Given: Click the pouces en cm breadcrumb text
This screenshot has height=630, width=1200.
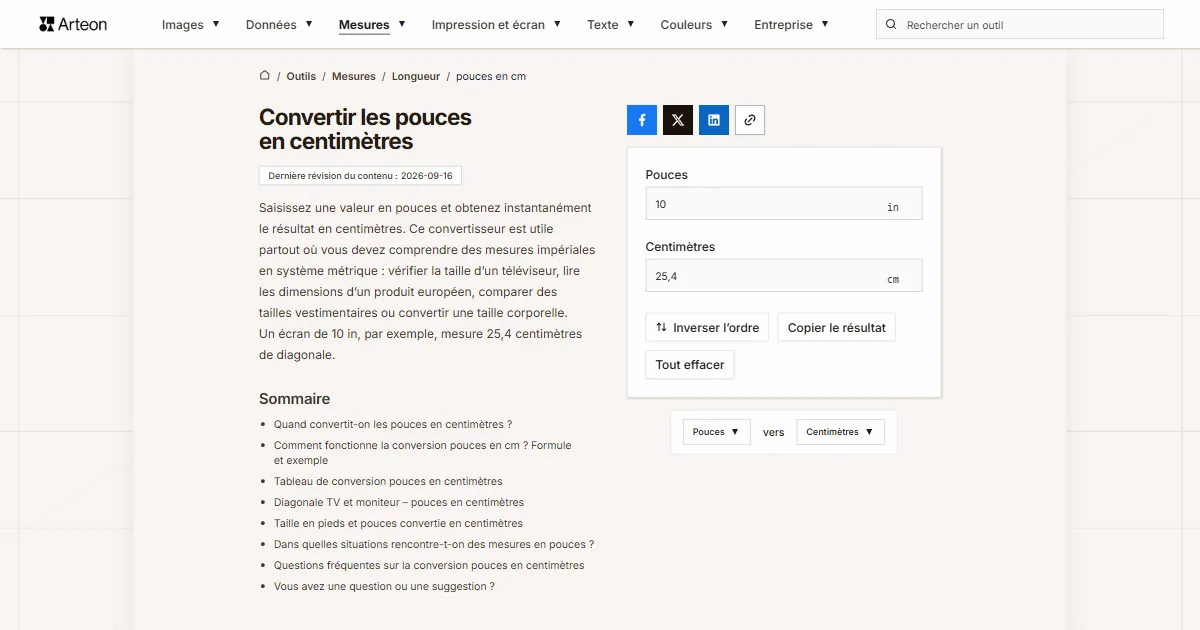Looking at the screenshot, I should tap(491, 76).
